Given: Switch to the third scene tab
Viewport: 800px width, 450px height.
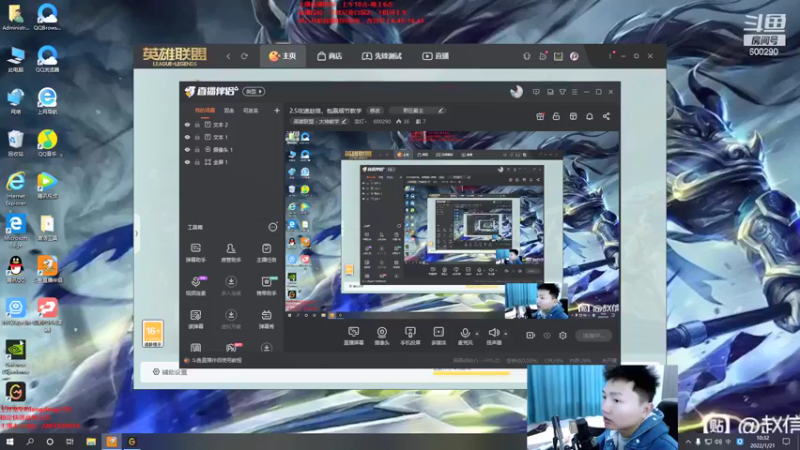Looking at the screenshot, I should 251,110.
